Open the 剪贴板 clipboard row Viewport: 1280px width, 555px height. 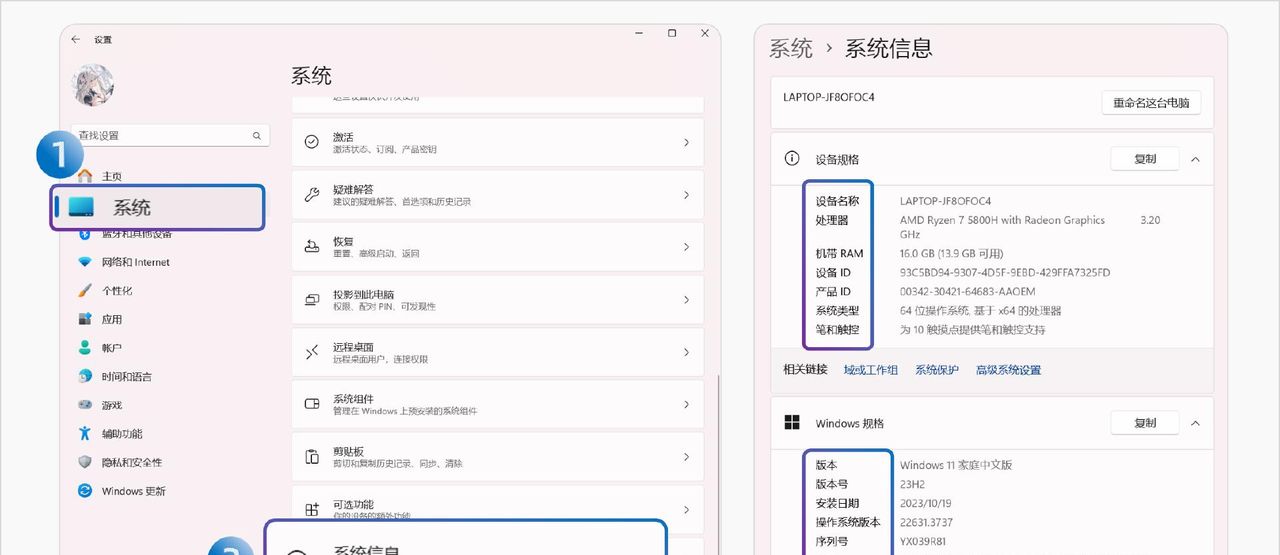pyautogui.click(x=498, y=457)
